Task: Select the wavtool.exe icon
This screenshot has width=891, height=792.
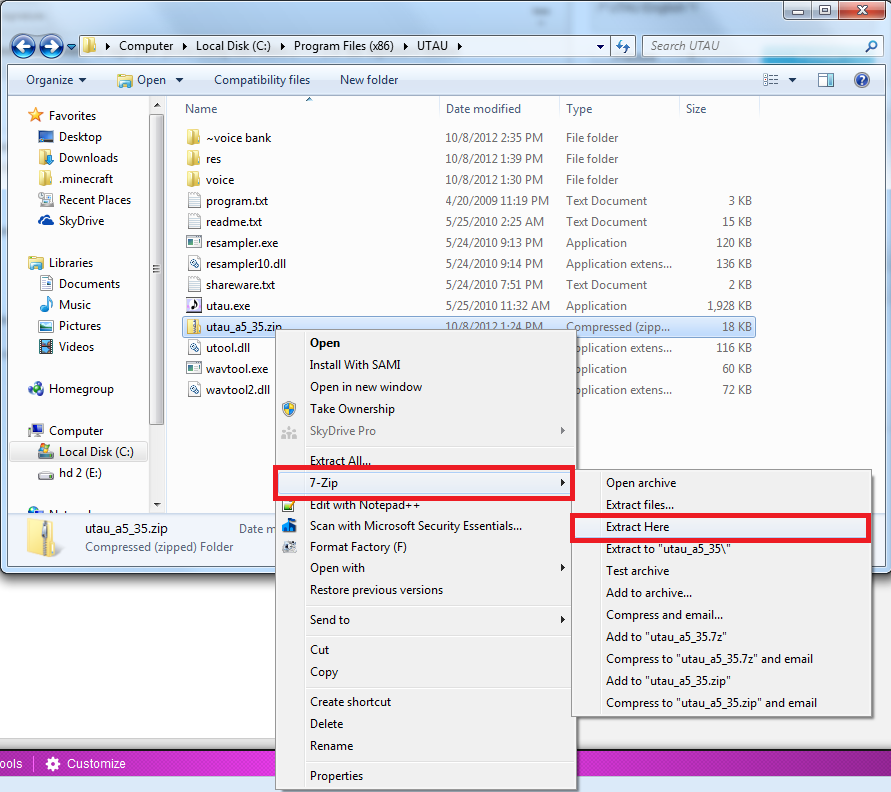Action: coord(194,368)
